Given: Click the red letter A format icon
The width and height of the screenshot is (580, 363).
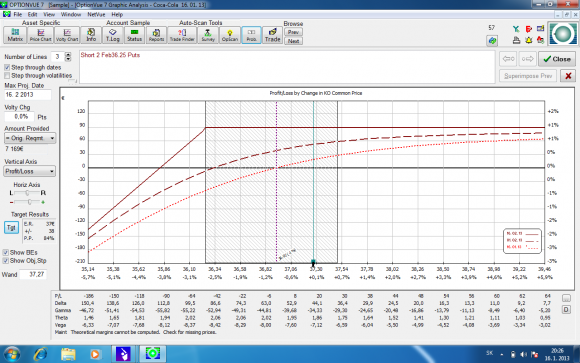Looking at the screenshot, I should [x=540, y=40].
